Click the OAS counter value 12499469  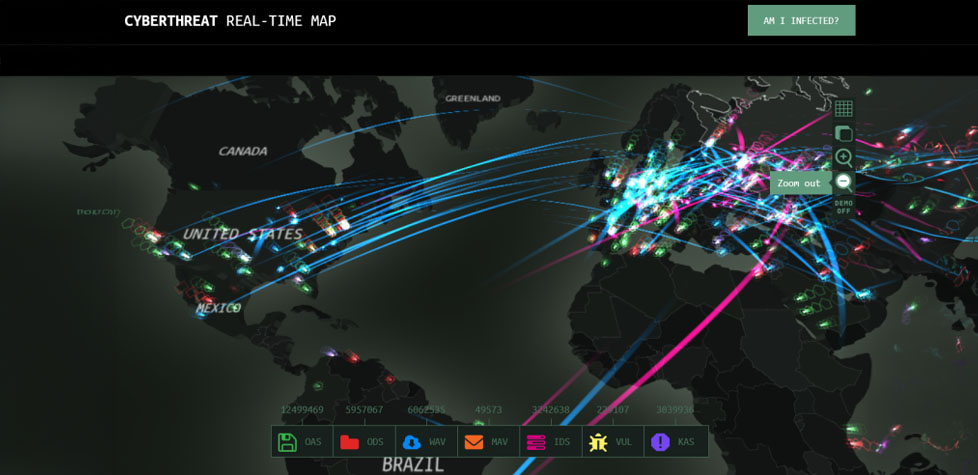[302, 410]
